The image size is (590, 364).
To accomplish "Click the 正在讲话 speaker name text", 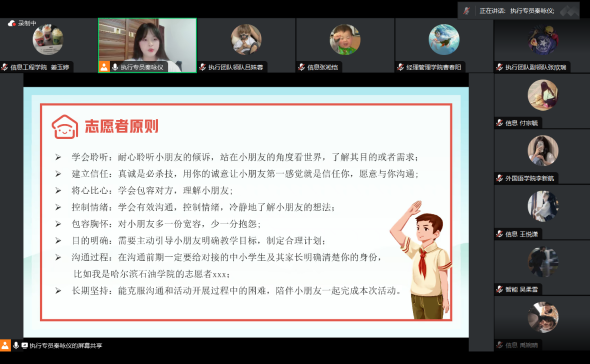I will pos(532,11).
